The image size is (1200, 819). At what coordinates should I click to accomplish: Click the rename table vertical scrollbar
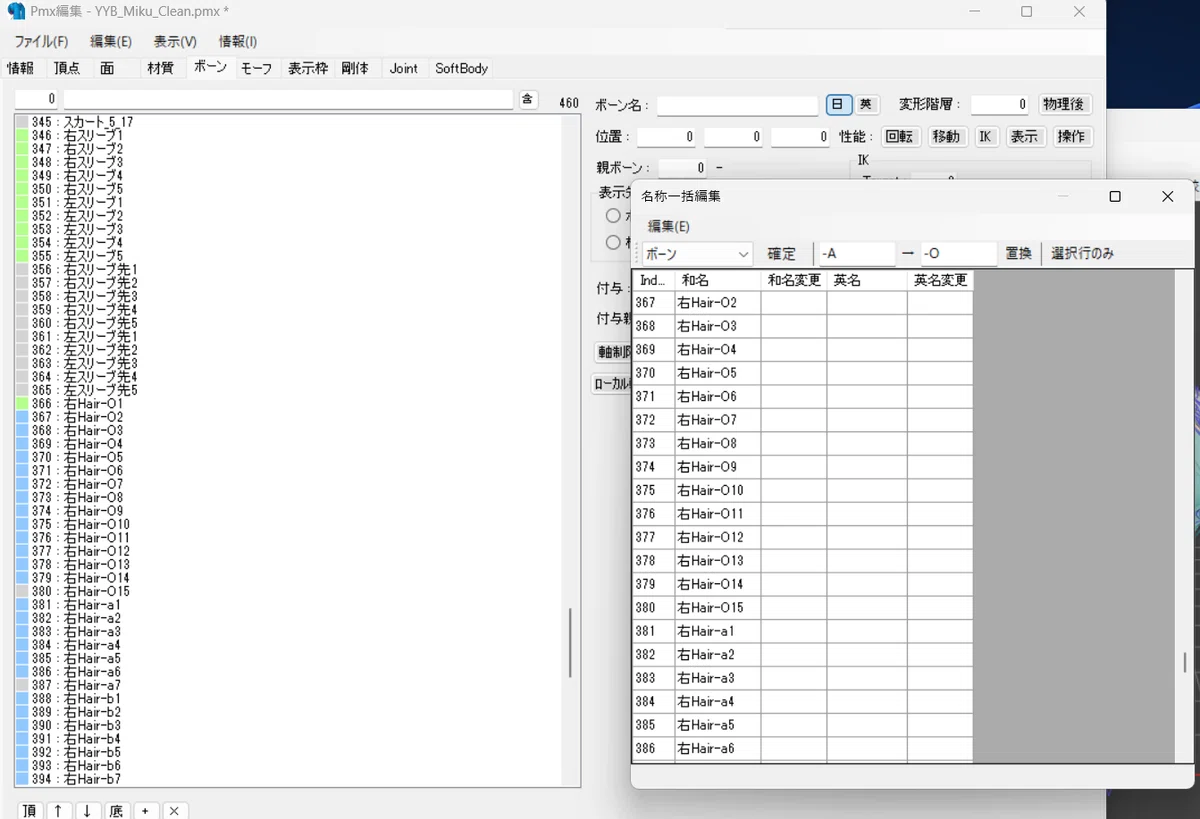tap(1185, 662)
